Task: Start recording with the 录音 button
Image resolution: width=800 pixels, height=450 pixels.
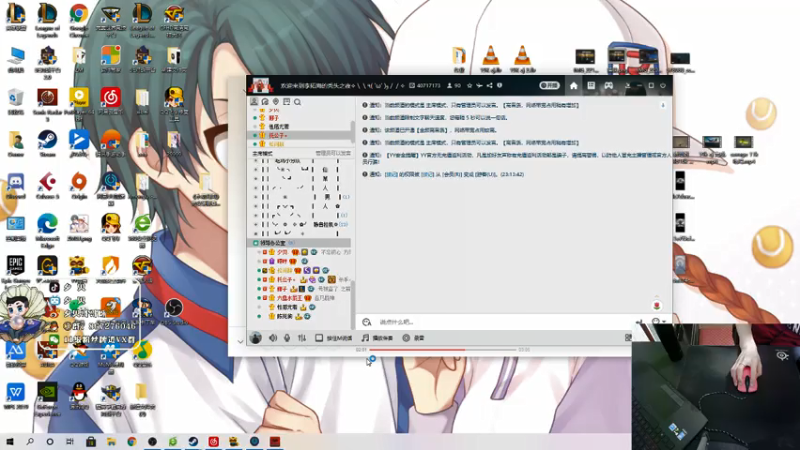Action: [x=414, y=338]
